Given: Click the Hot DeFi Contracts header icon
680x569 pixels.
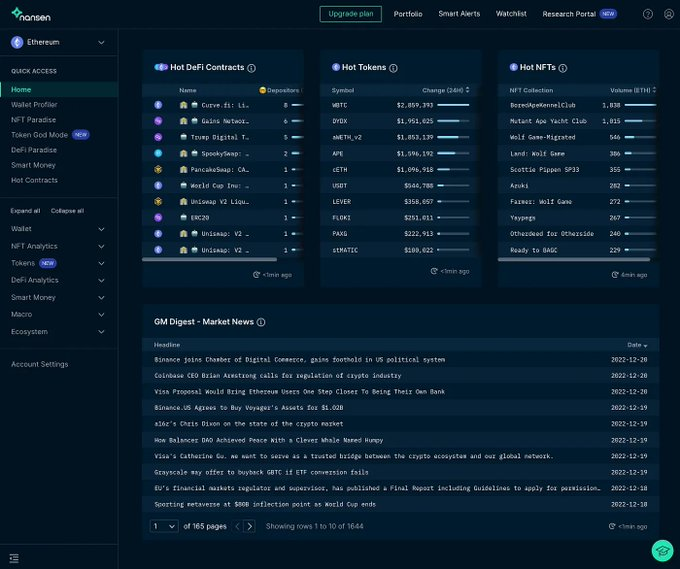Looking at the screenshot, I should (x=161, y=67).
